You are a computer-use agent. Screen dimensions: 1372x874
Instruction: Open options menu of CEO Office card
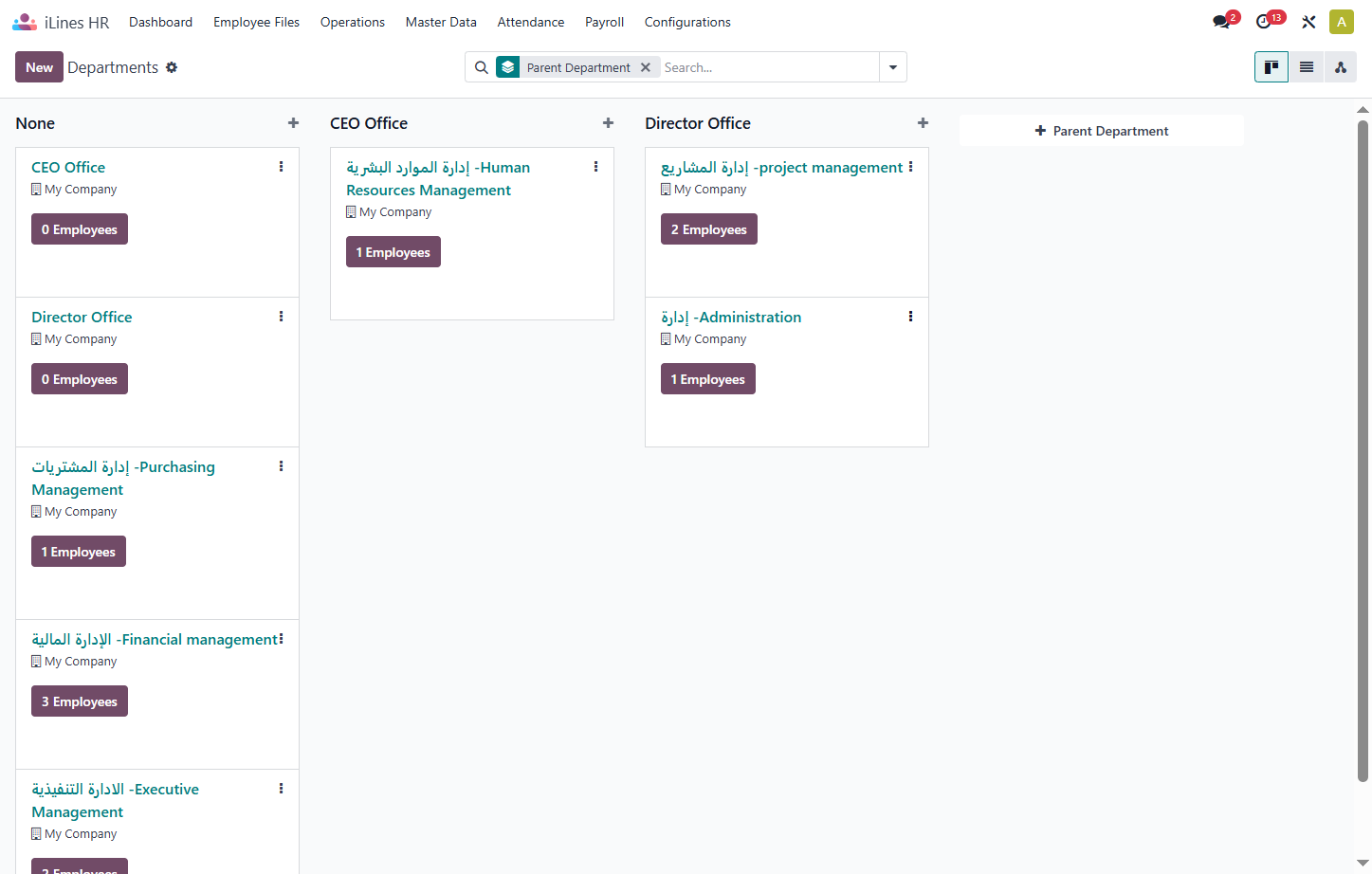coord(281,167)
